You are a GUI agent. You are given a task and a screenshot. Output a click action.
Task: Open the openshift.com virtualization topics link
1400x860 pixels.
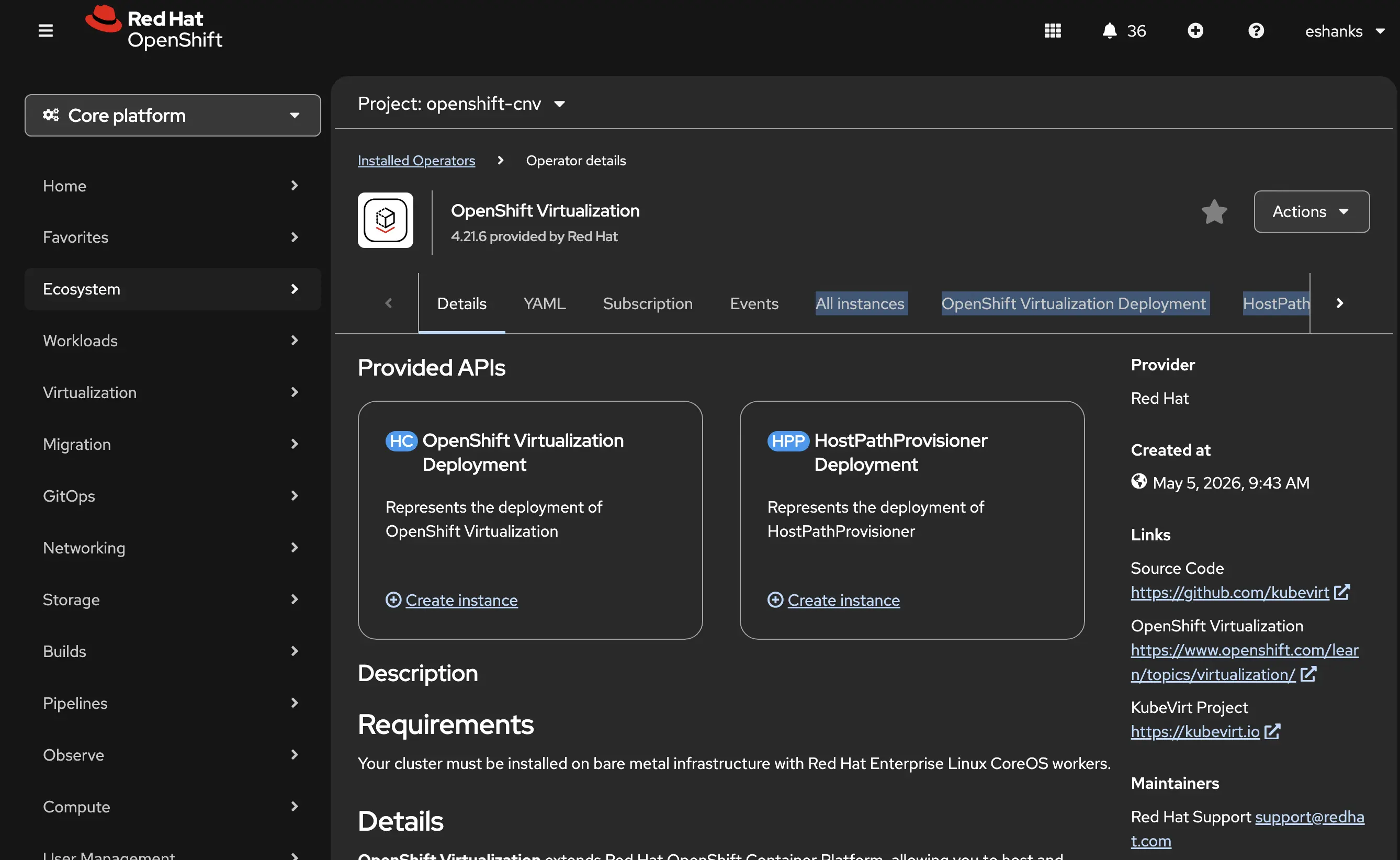coord(1244,662)
